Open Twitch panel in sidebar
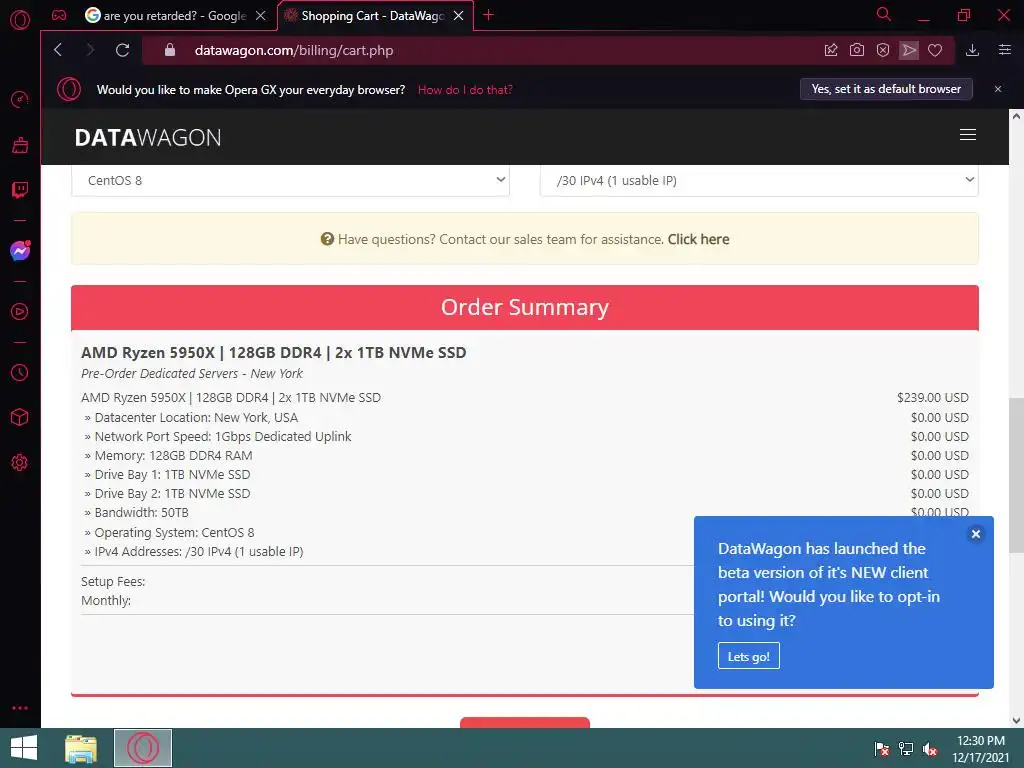Image resolution: width=1024 pixels, height=768 pixels. click(20, 190)
